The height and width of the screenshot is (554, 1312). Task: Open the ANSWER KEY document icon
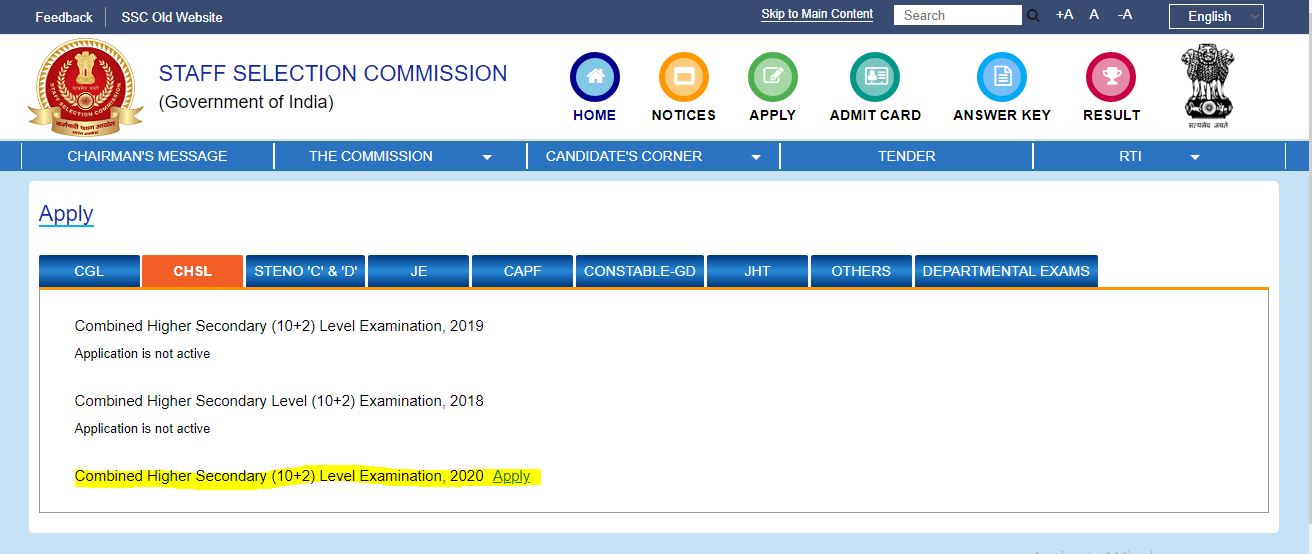1002,77
